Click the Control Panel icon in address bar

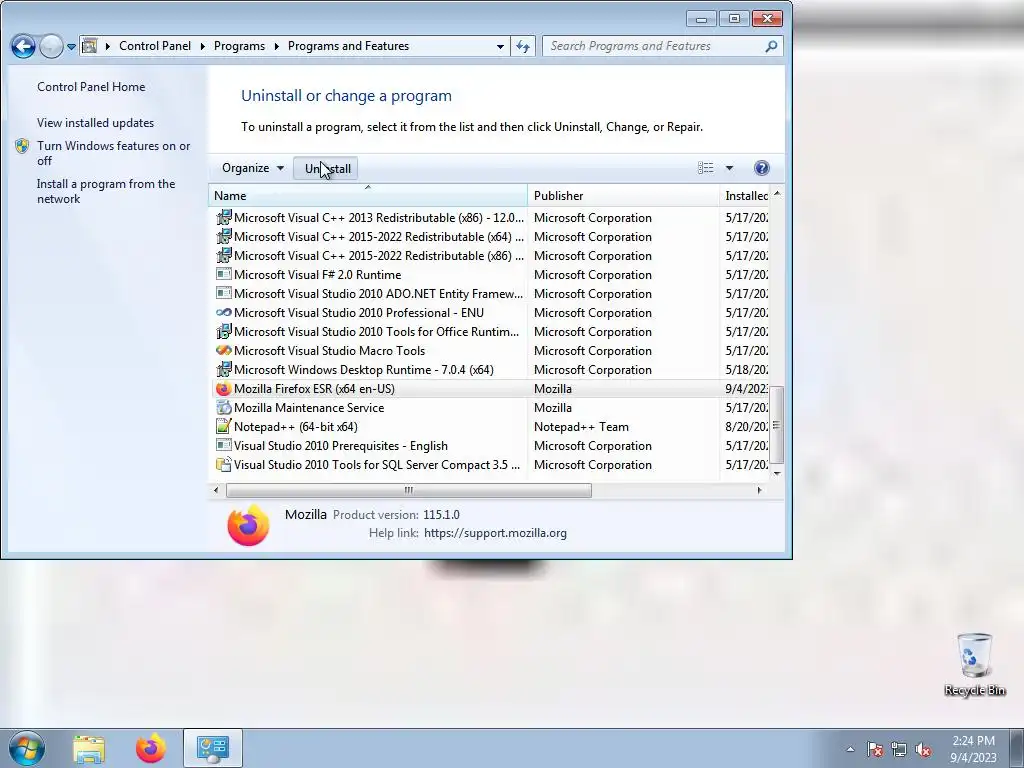tap(90, 46)
